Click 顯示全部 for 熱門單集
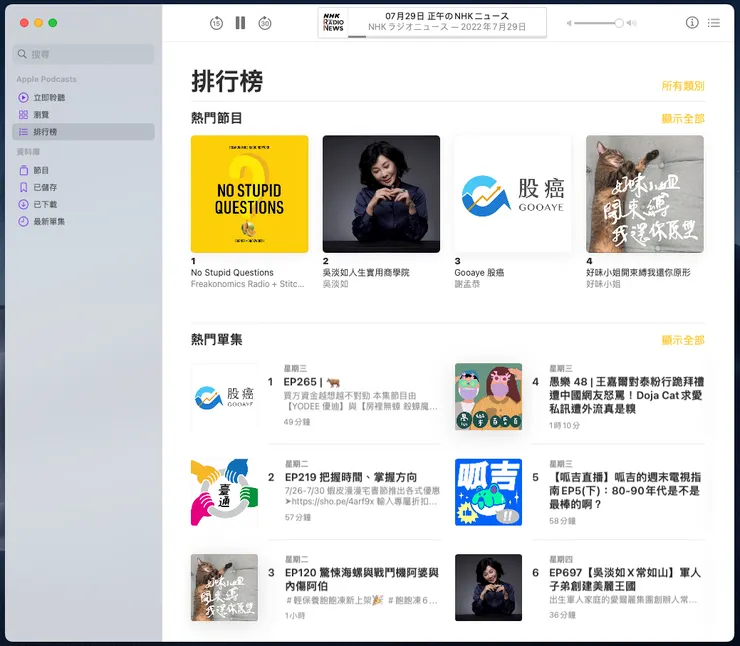 tap(682, 340)
